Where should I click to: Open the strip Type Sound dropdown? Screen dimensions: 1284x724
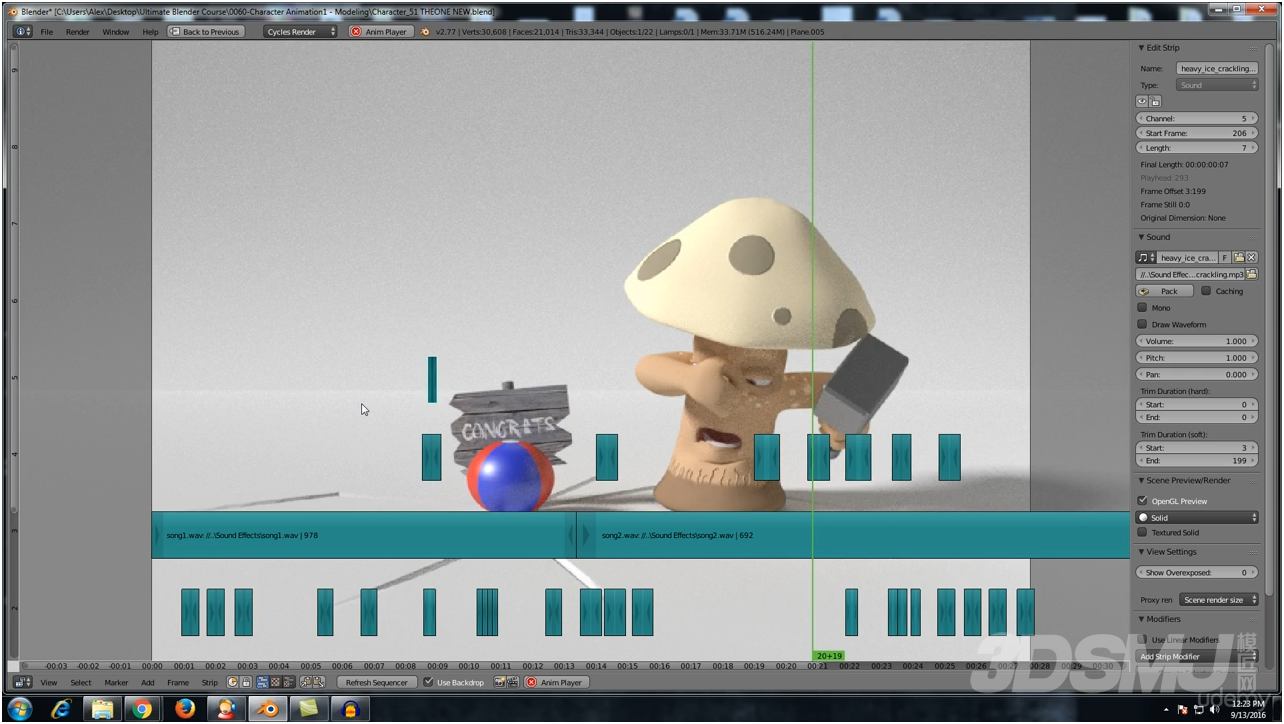coord(1218,85)
